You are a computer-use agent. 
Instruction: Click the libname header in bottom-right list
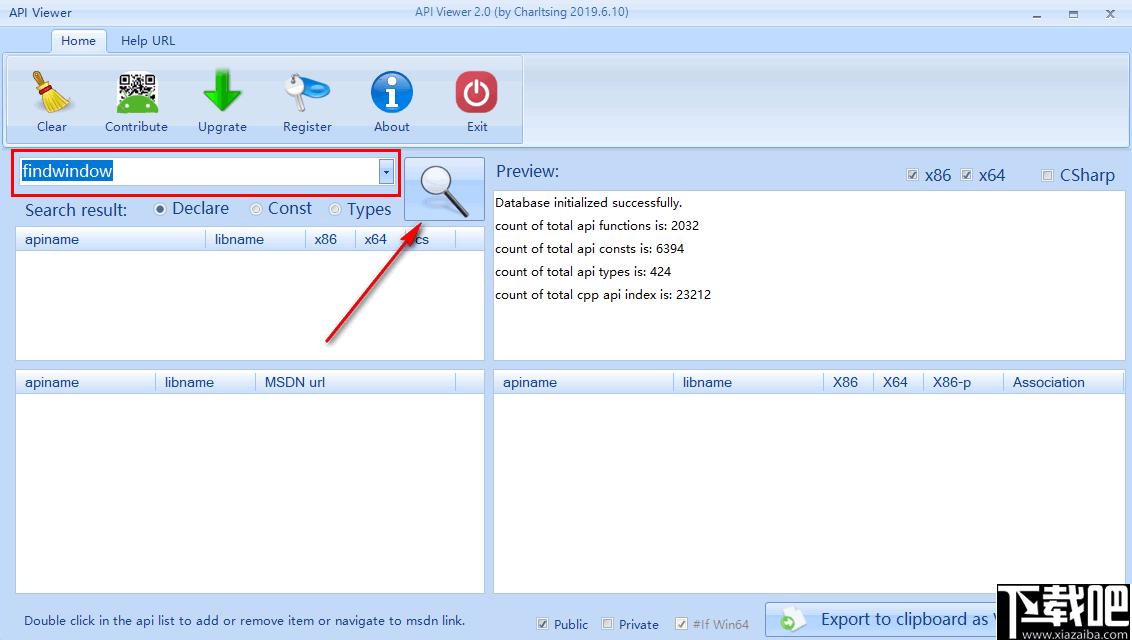click(x=749, y=382)
